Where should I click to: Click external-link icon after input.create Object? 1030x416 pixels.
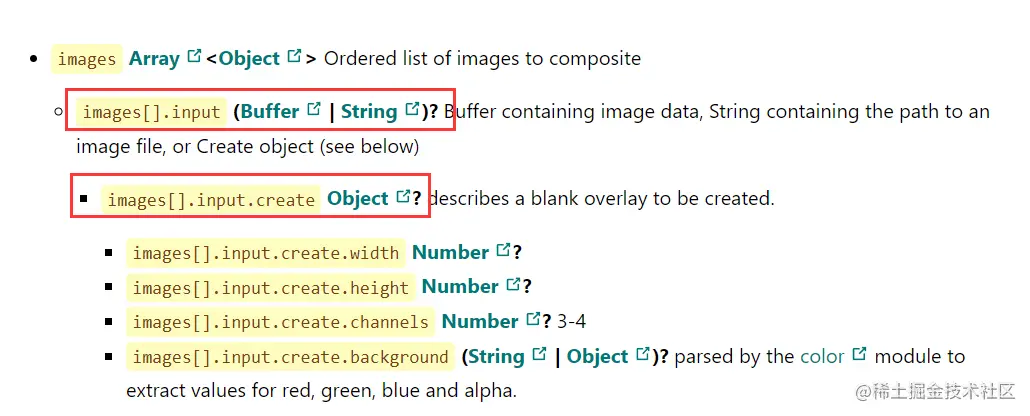point(403,196)
